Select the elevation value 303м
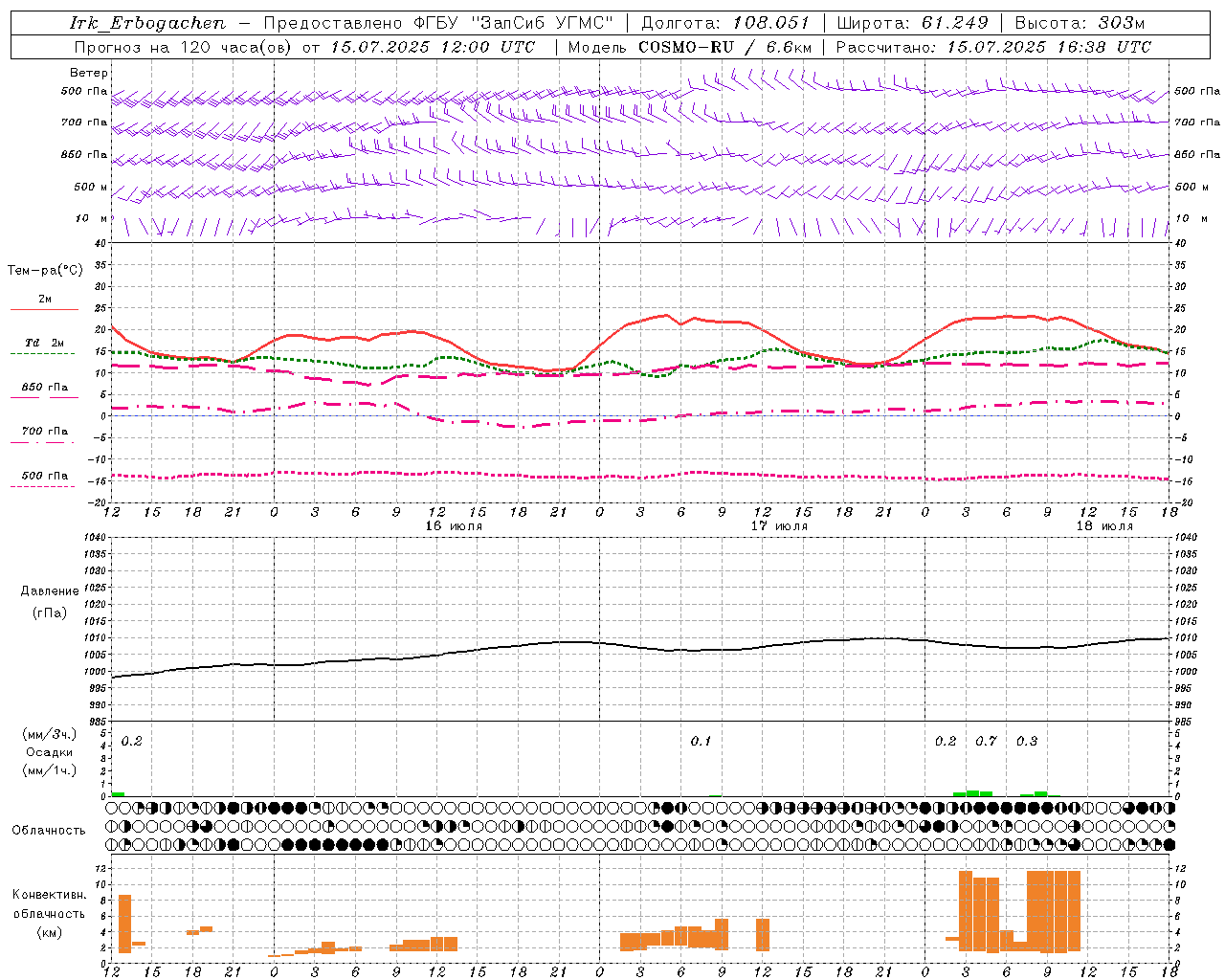This screenshot has width=1225, height=980. (x=1120, y=23)
